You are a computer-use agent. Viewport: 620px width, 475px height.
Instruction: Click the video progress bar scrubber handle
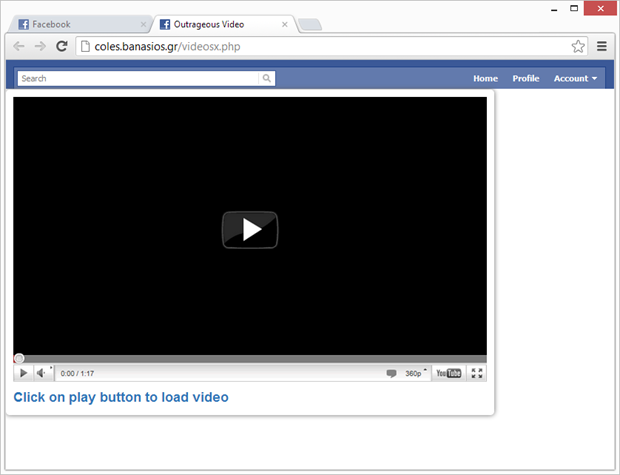[x=19, y=359]
